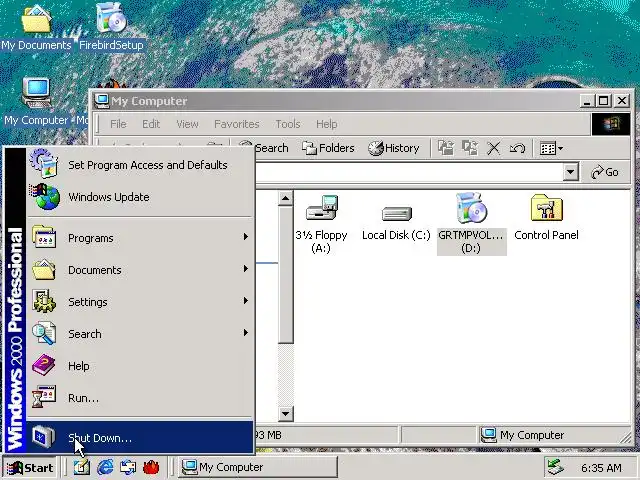Select the Control Panel icon
Image resolution: width=640 pixels, height=480 pixels.
coord(547,218)
